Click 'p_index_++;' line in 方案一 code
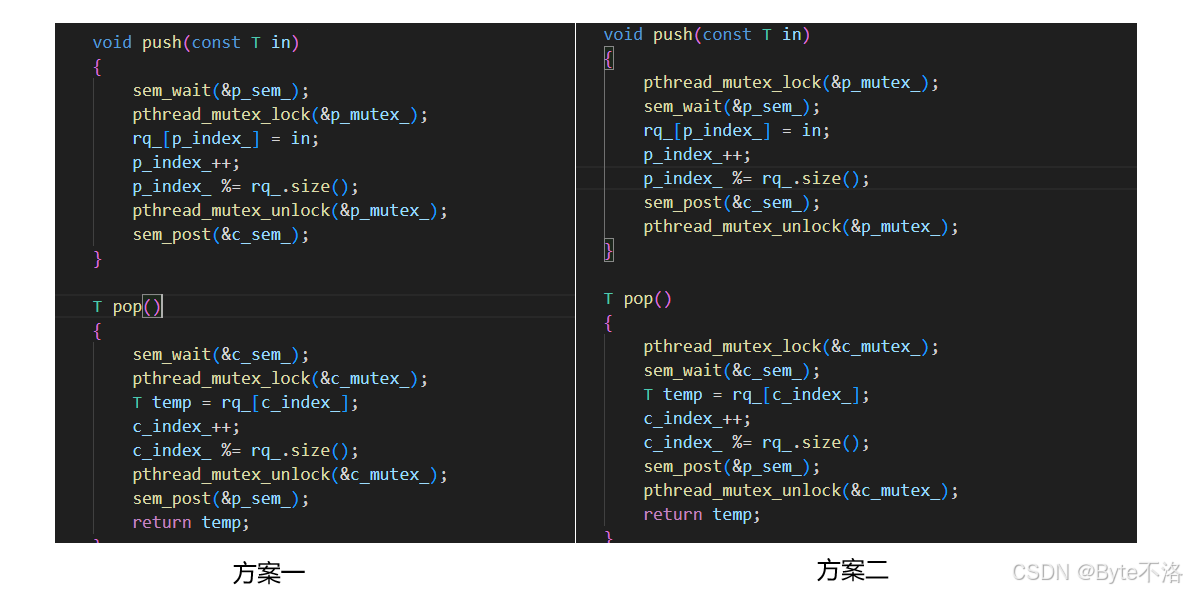The height and width of the screenshot is (592, 1187). pos(186,163)
